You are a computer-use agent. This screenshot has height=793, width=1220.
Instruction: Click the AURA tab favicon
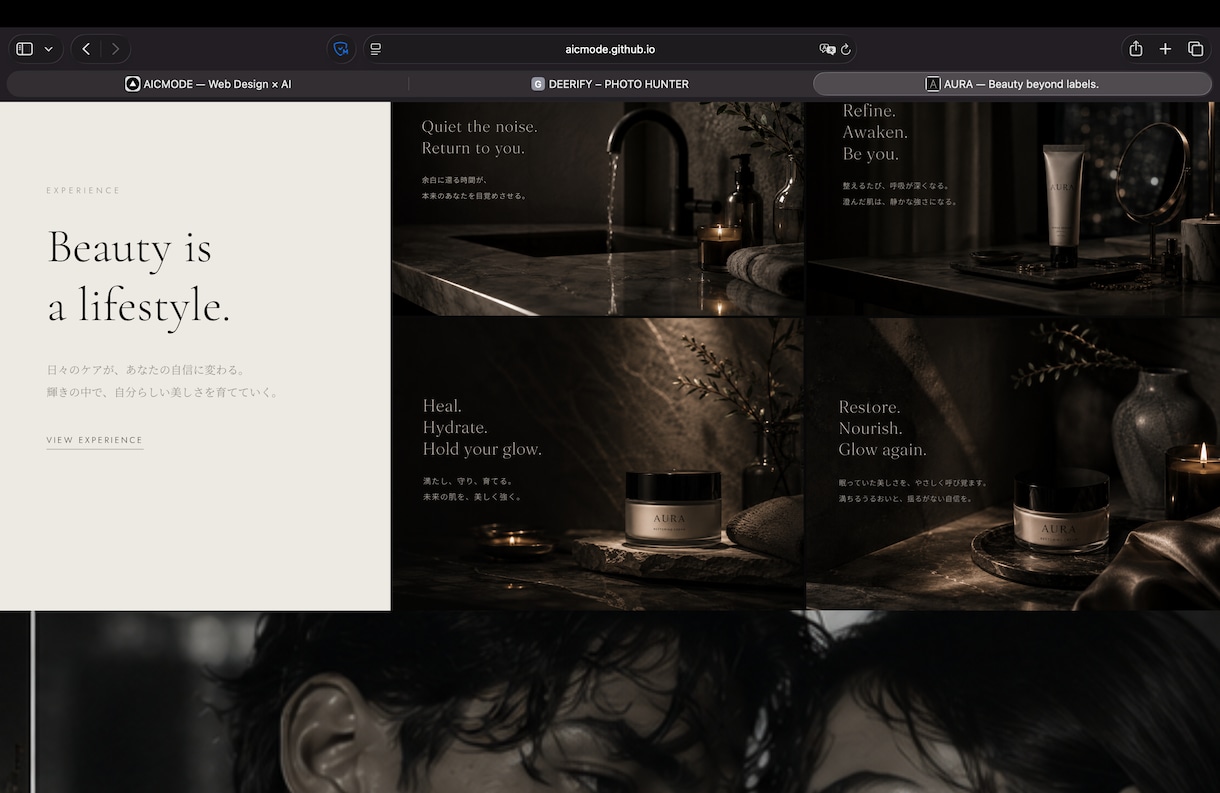(x=933, y=84)
